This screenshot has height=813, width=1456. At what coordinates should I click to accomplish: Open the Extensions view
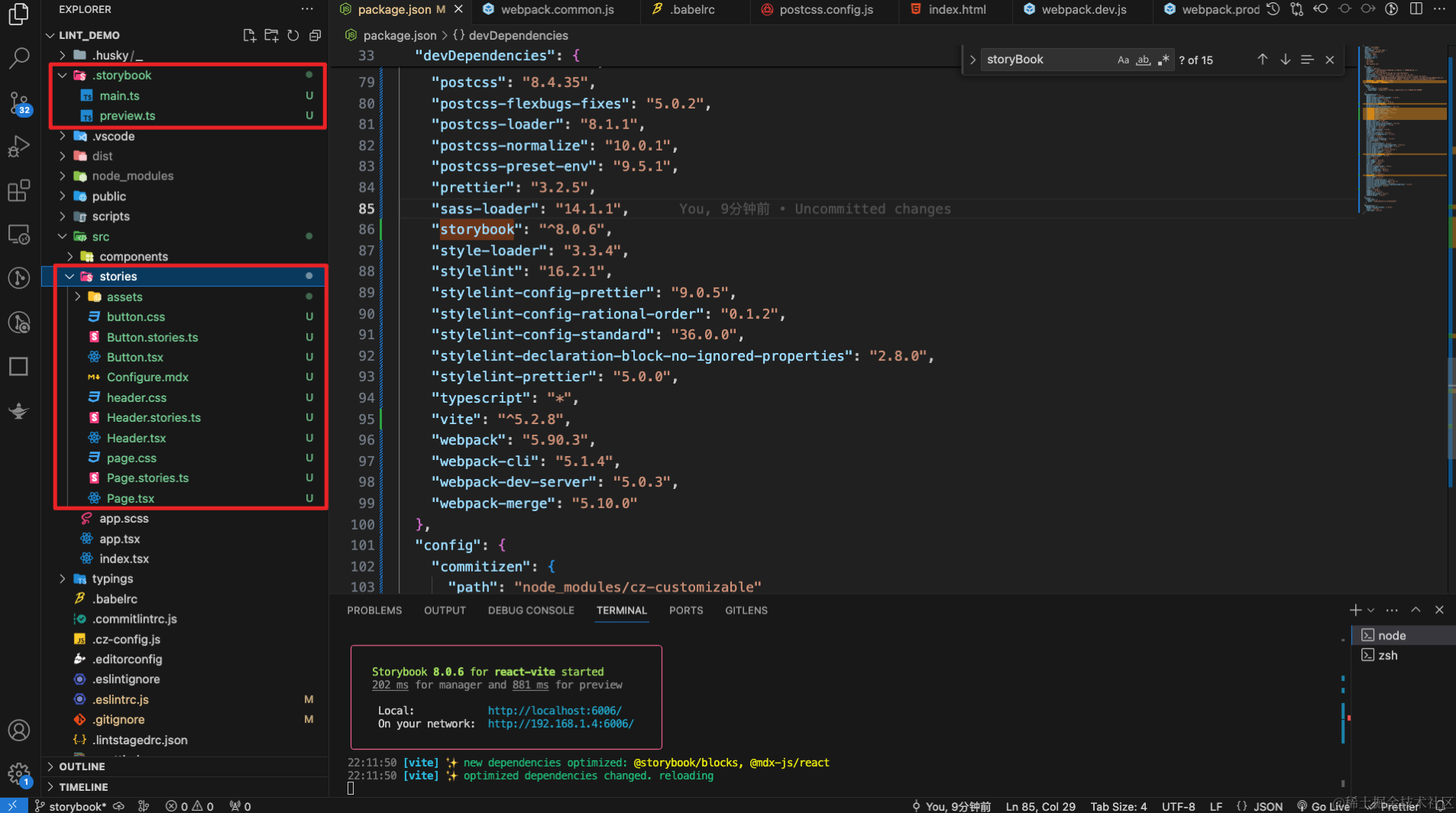[18, 190]
